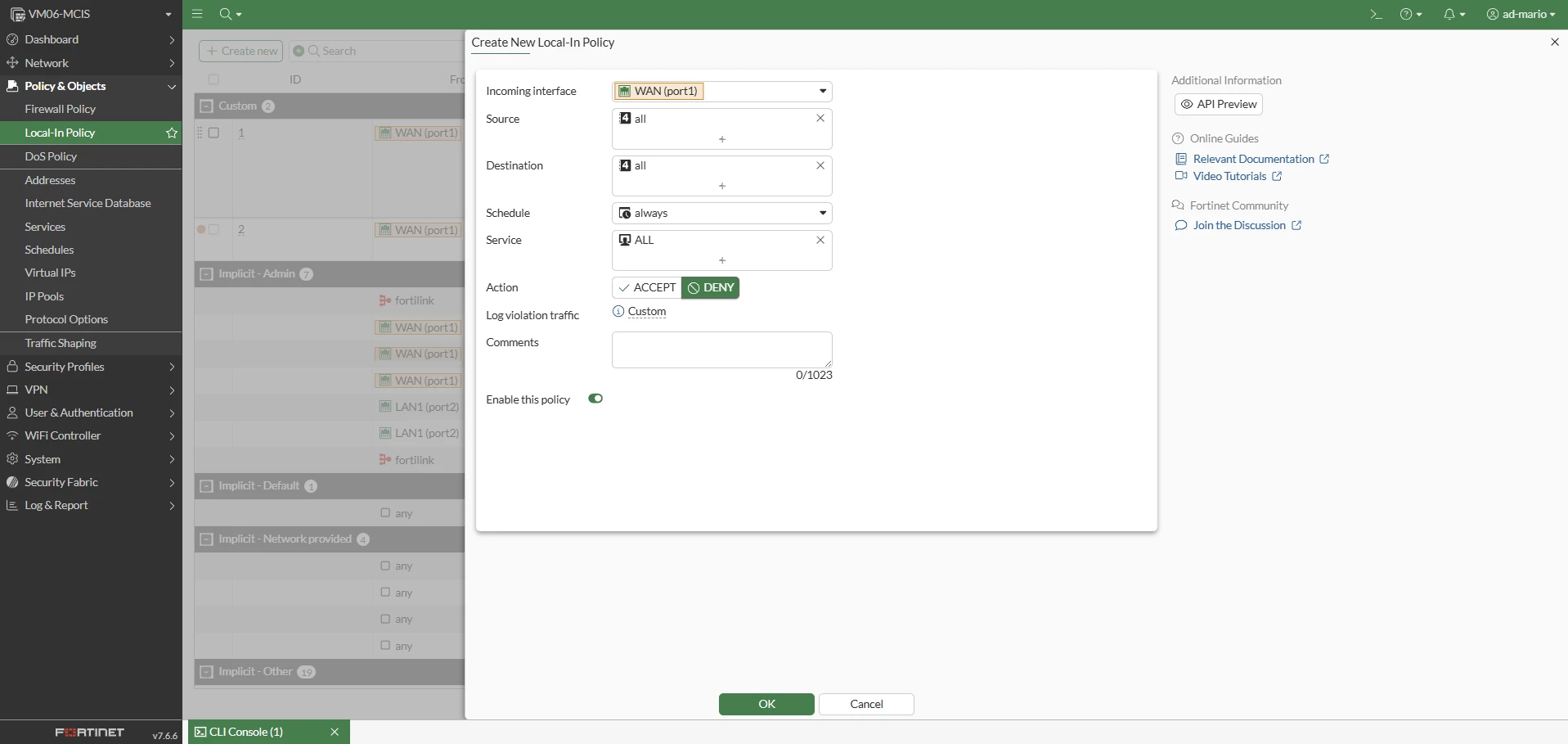Screen dimensions: 1568x744
Task: Click into the Comments text area
Action: click(722, 349)
